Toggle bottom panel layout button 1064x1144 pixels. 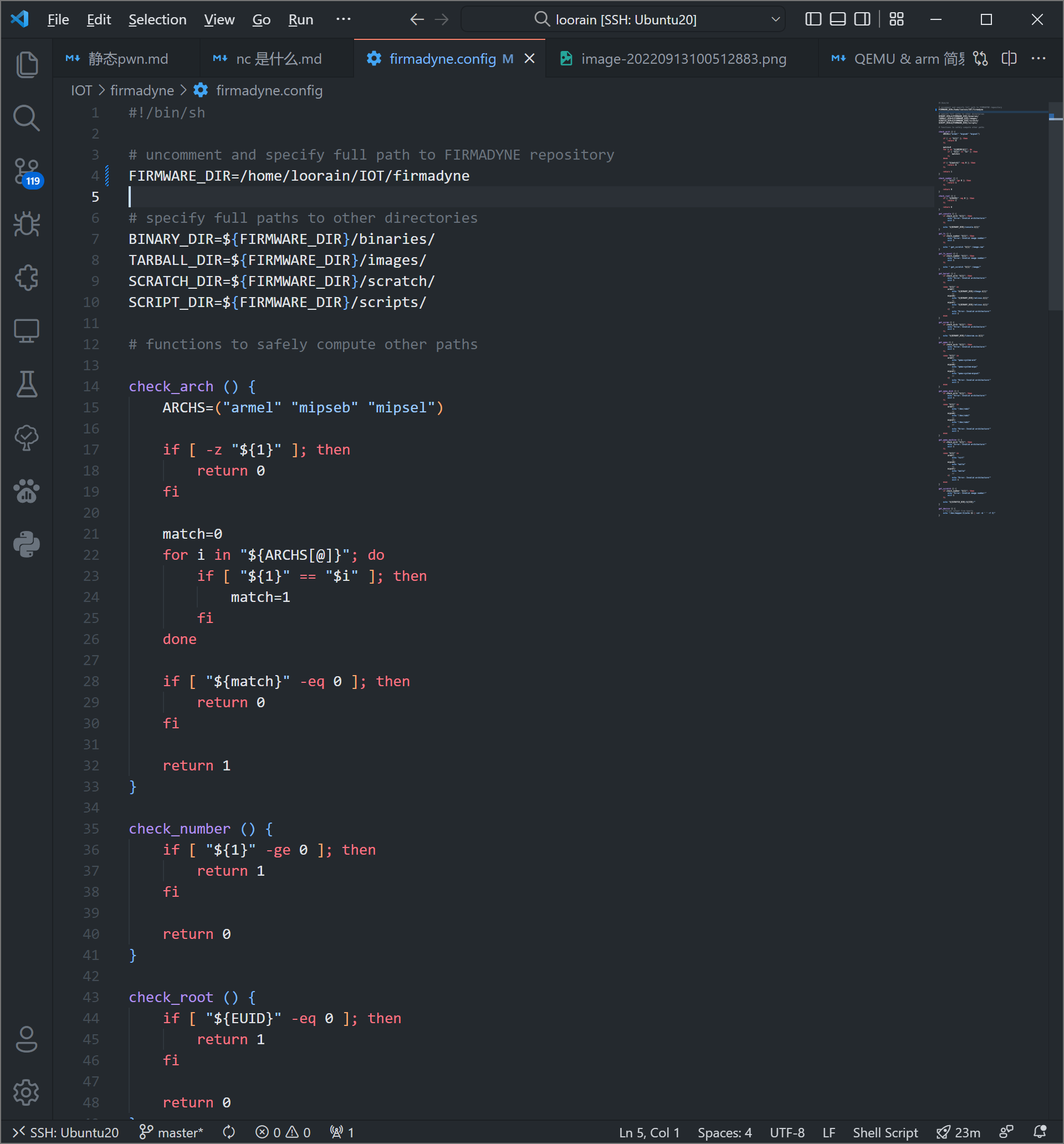click(x=838, y=19)
